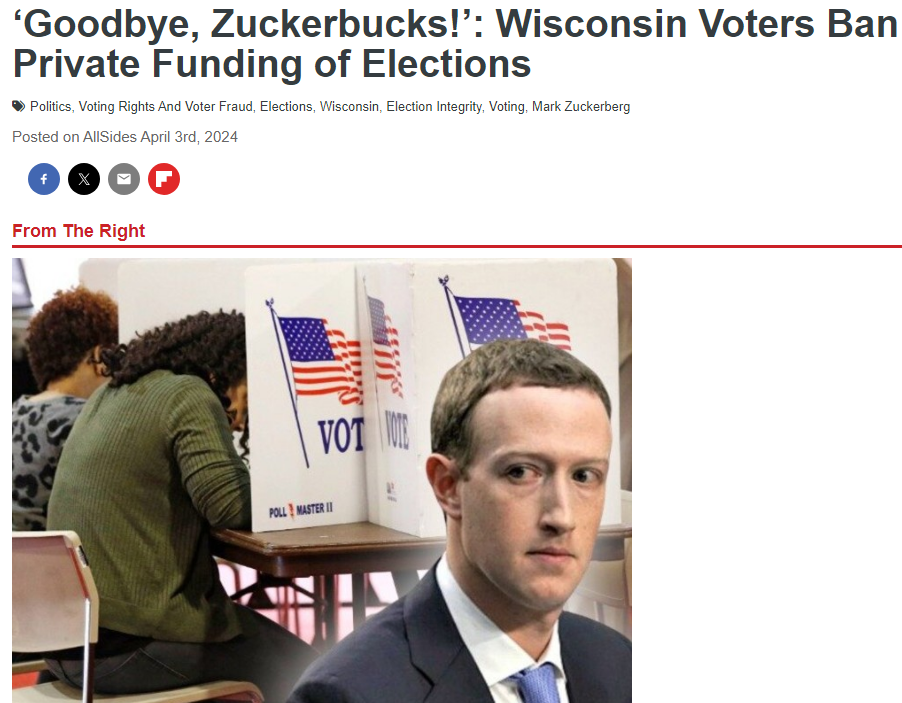Click the From The Right heading
Viewport: 902px width, 703px height.
(78, 231)
